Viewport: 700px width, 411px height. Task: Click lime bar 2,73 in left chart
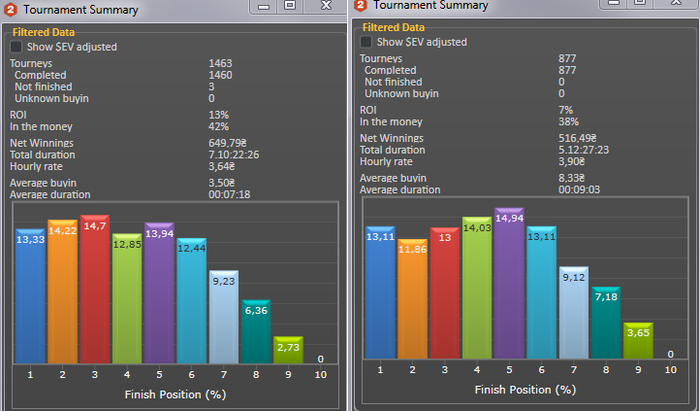(288, 350)
